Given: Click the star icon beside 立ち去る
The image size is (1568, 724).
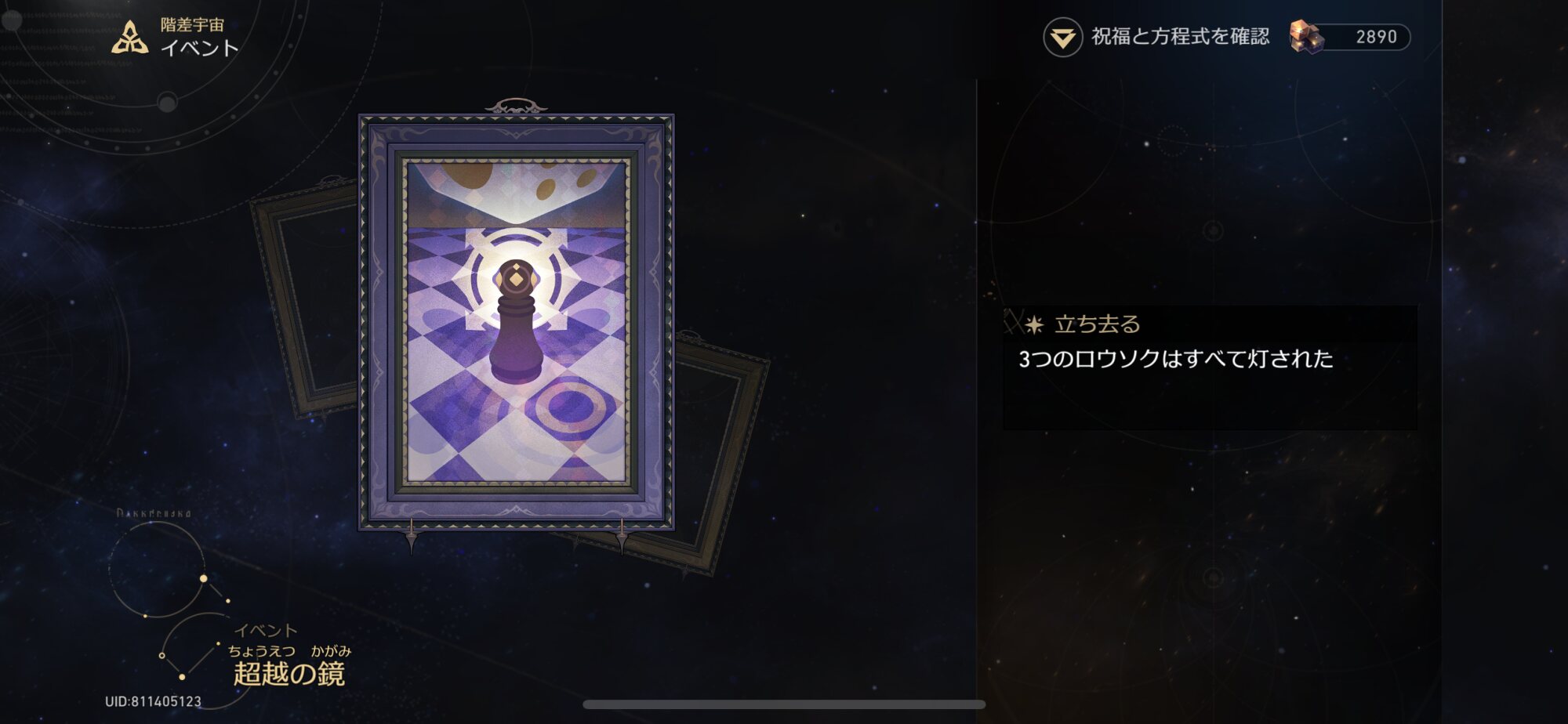Looking at the screenshot, I should coord(1034,324).
